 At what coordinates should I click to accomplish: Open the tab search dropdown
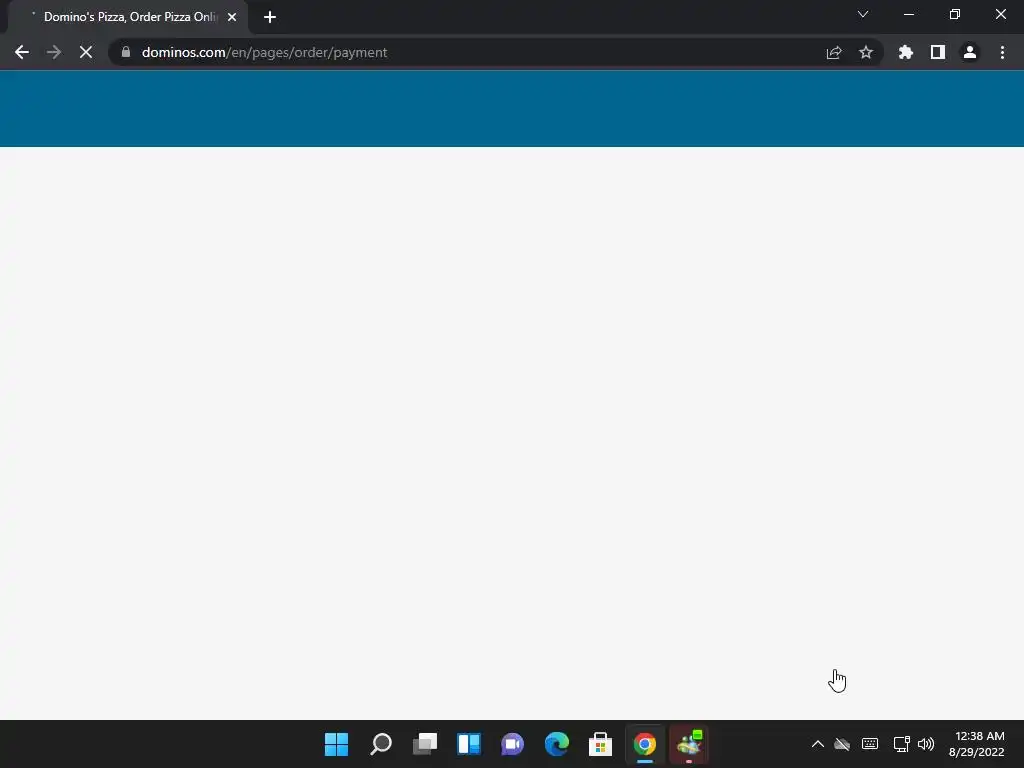pyautogui.click(x=863, y=14)
